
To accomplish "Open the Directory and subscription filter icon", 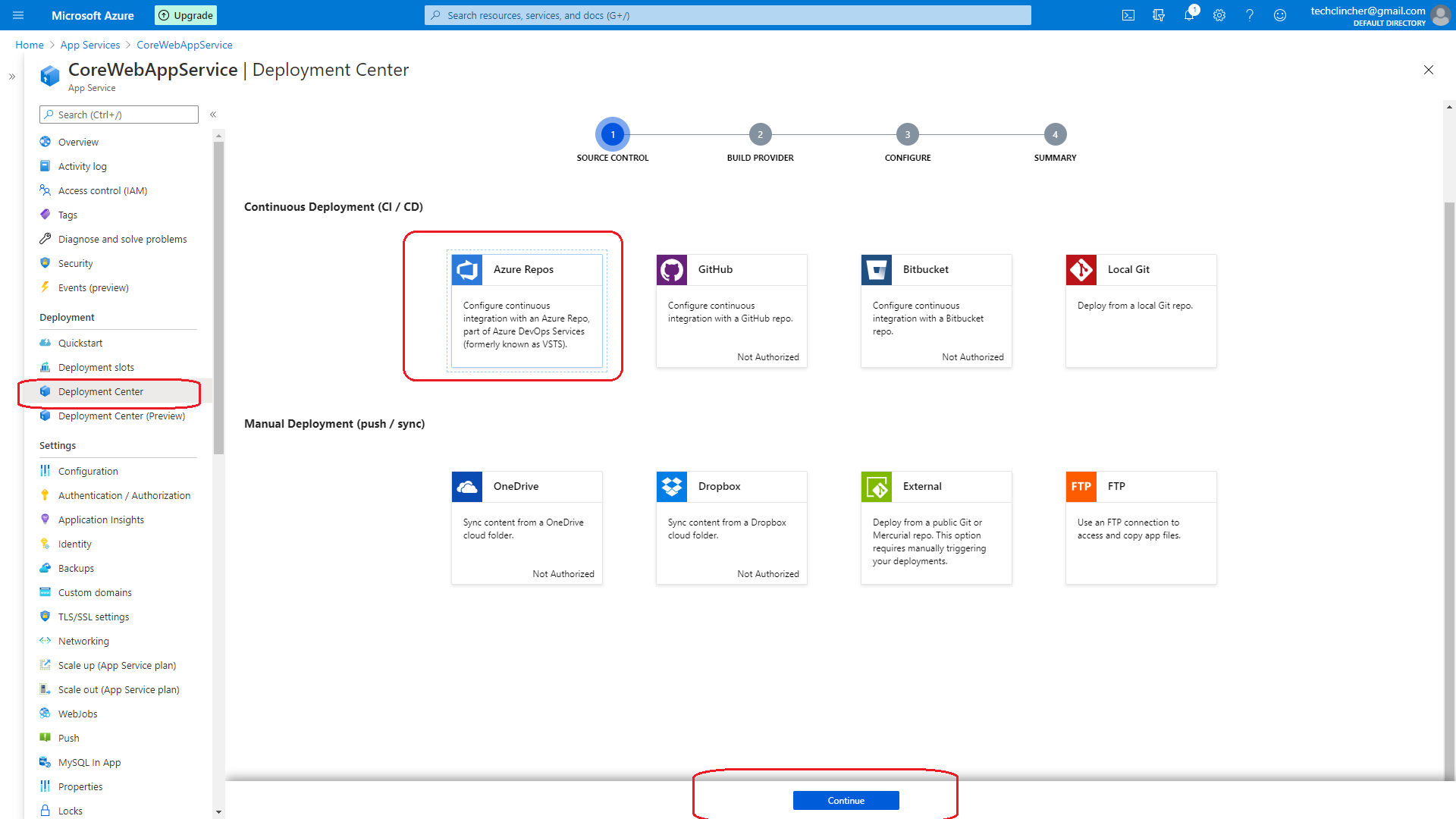I will pyautogui.click(x=1159, y=15).
